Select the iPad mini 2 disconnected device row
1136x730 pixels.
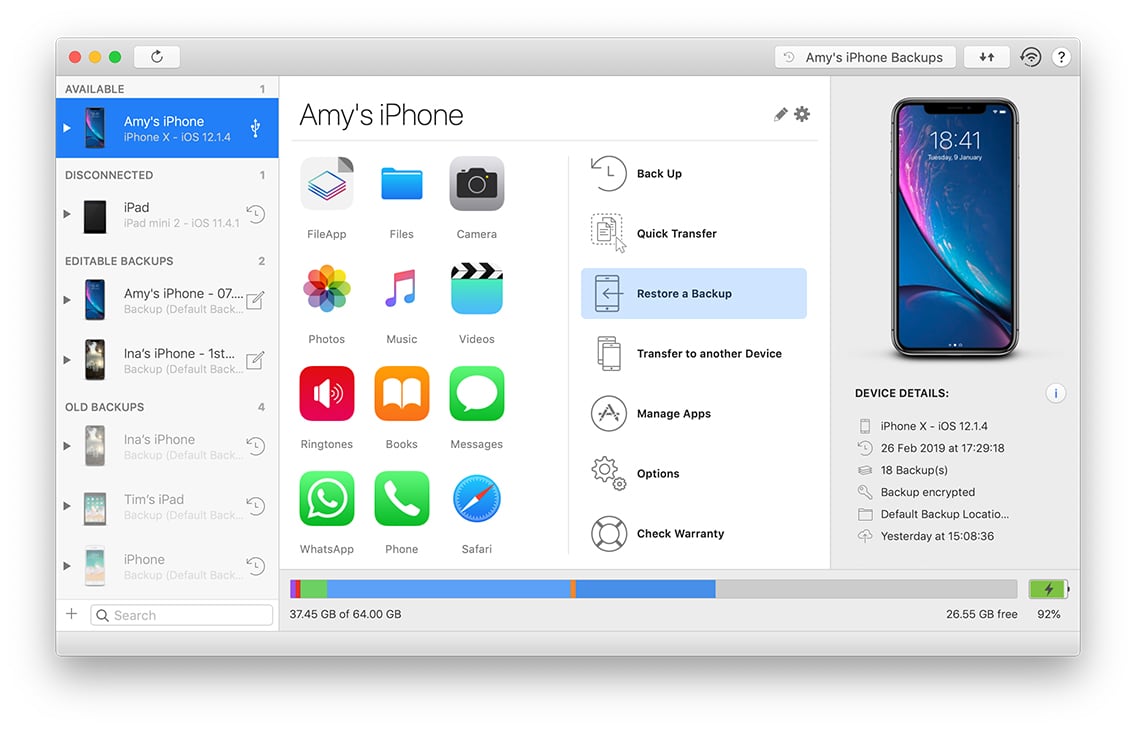coord(167,215)
